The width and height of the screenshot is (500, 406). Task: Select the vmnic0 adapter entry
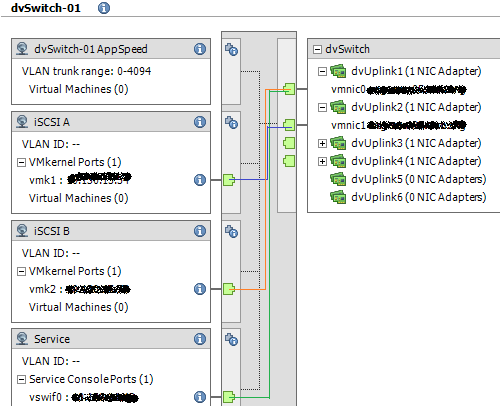coord(398,89)
